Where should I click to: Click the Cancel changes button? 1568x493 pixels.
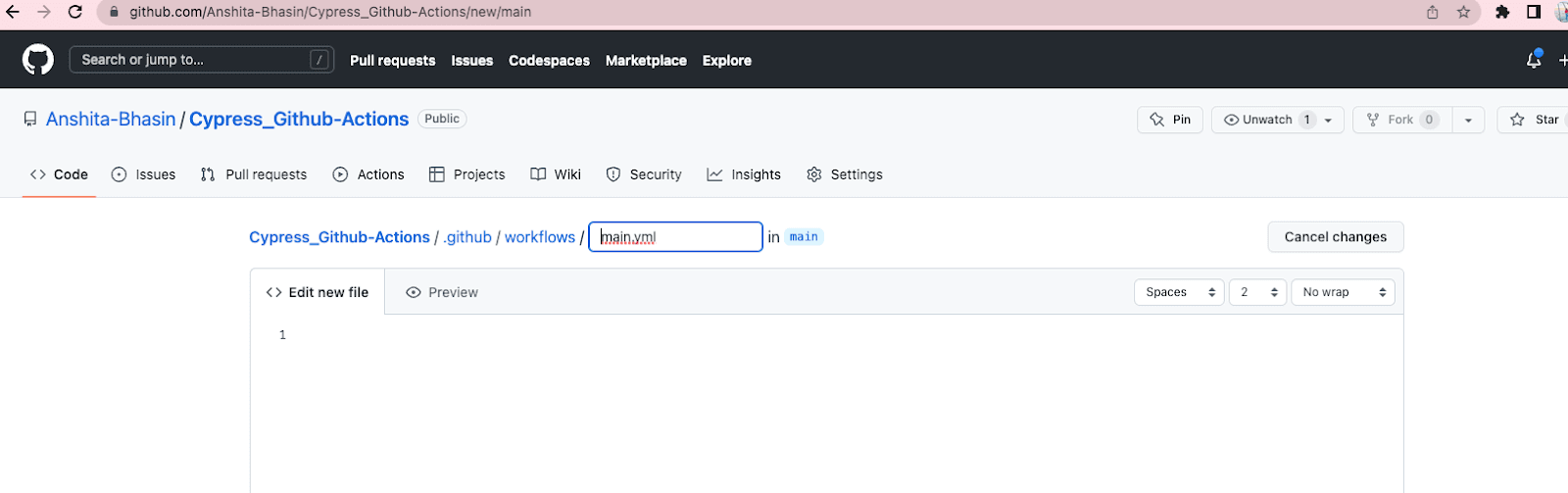click(x=1336, y=237)
